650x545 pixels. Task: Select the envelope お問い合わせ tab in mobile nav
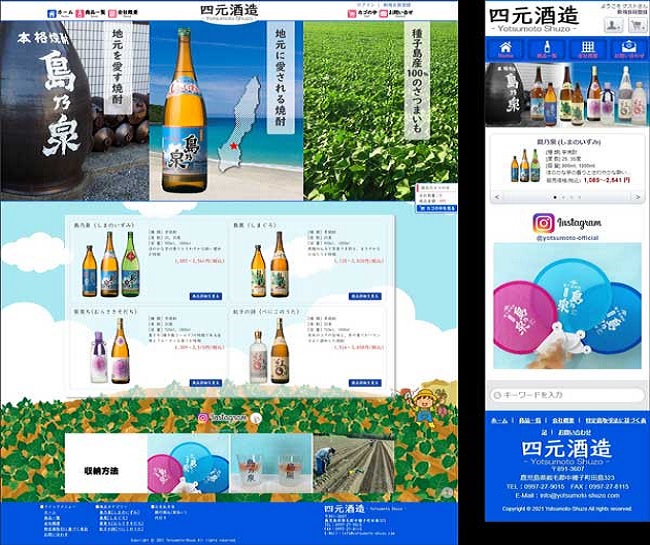point(629,49)
